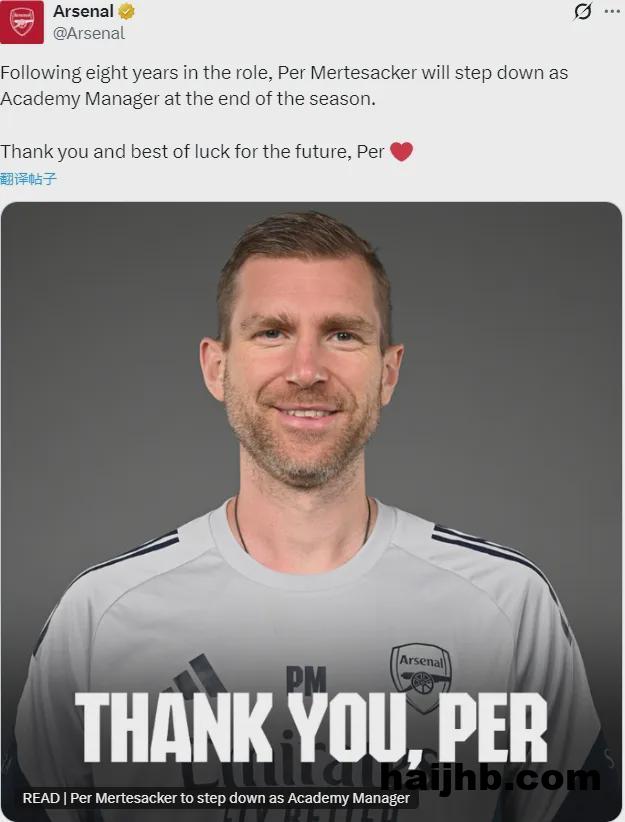Click the red heart emoji in the post

[x=401, y=152]
